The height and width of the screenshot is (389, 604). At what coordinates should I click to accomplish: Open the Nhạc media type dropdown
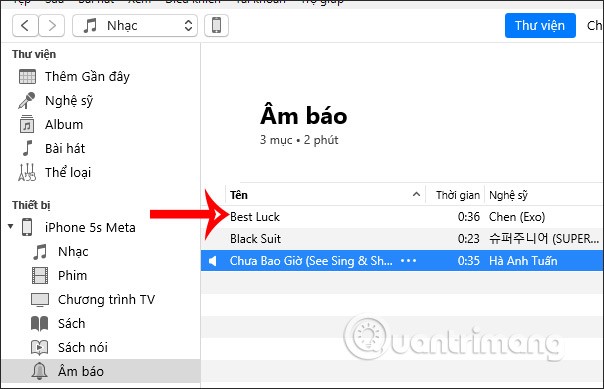pyautogui.click(x=135, y=26)
